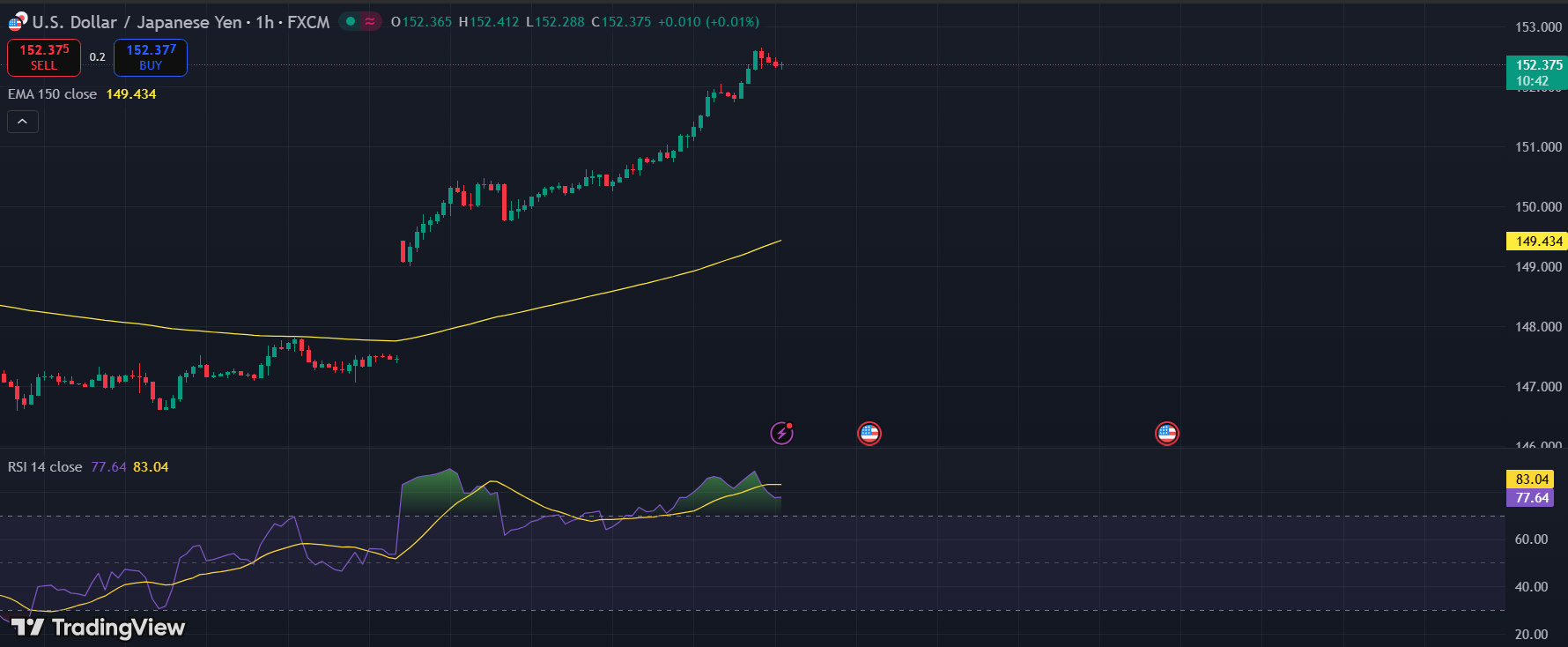Open the purple lightning news event marker
Image resolution: width=1568 pixels, height=647 pixels.
click(781, 433)
